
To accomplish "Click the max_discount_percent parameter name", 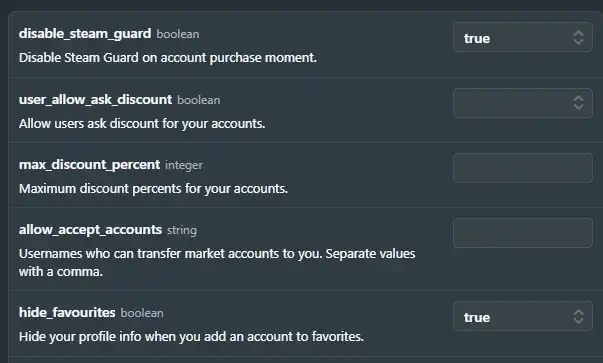I will point(89,165).
